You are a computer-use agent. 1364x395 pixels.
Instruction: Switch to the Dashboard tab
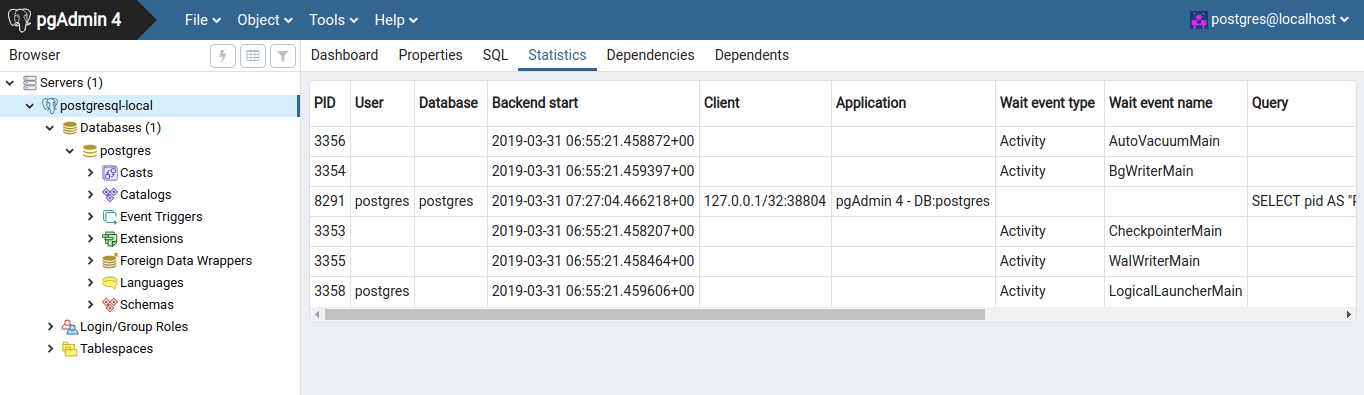[344, 55]
